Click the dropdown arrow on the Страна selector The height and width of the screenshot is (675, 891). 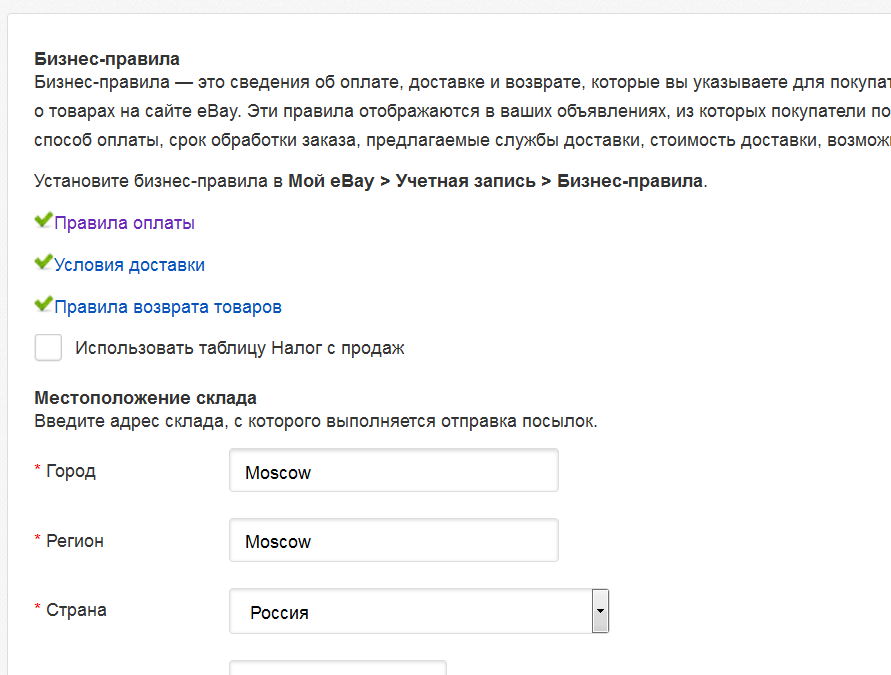point(600,611)
